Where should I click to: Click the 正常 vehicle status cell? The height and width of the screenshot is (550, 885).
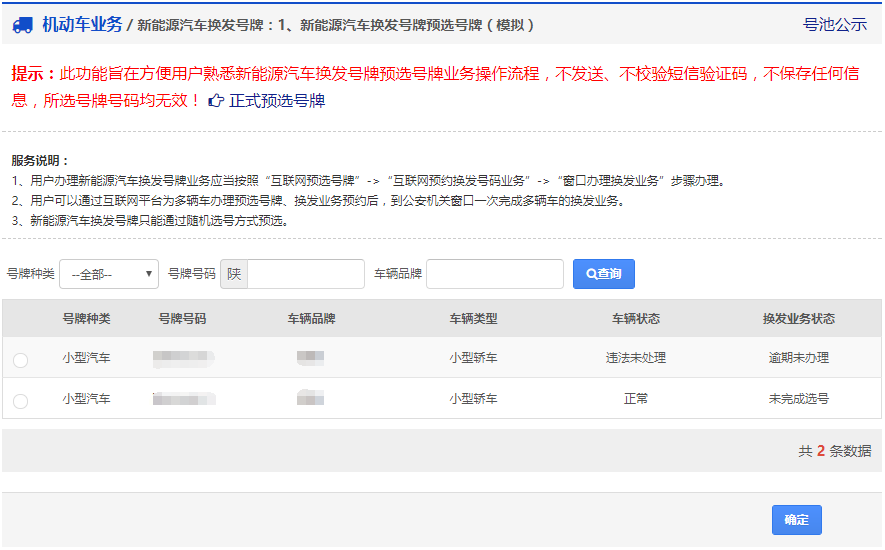click(635, 399)
